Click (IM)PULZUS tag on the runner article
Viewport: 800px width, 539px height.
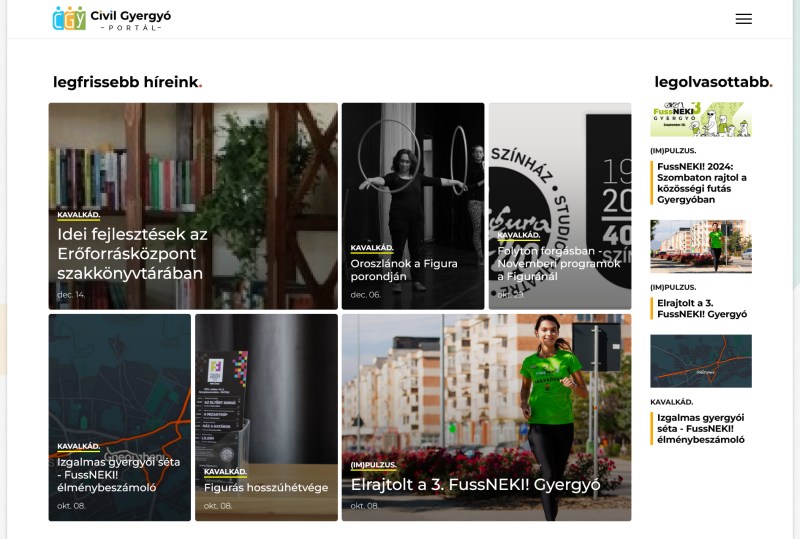pyautogui.click(x=374, y=465)
